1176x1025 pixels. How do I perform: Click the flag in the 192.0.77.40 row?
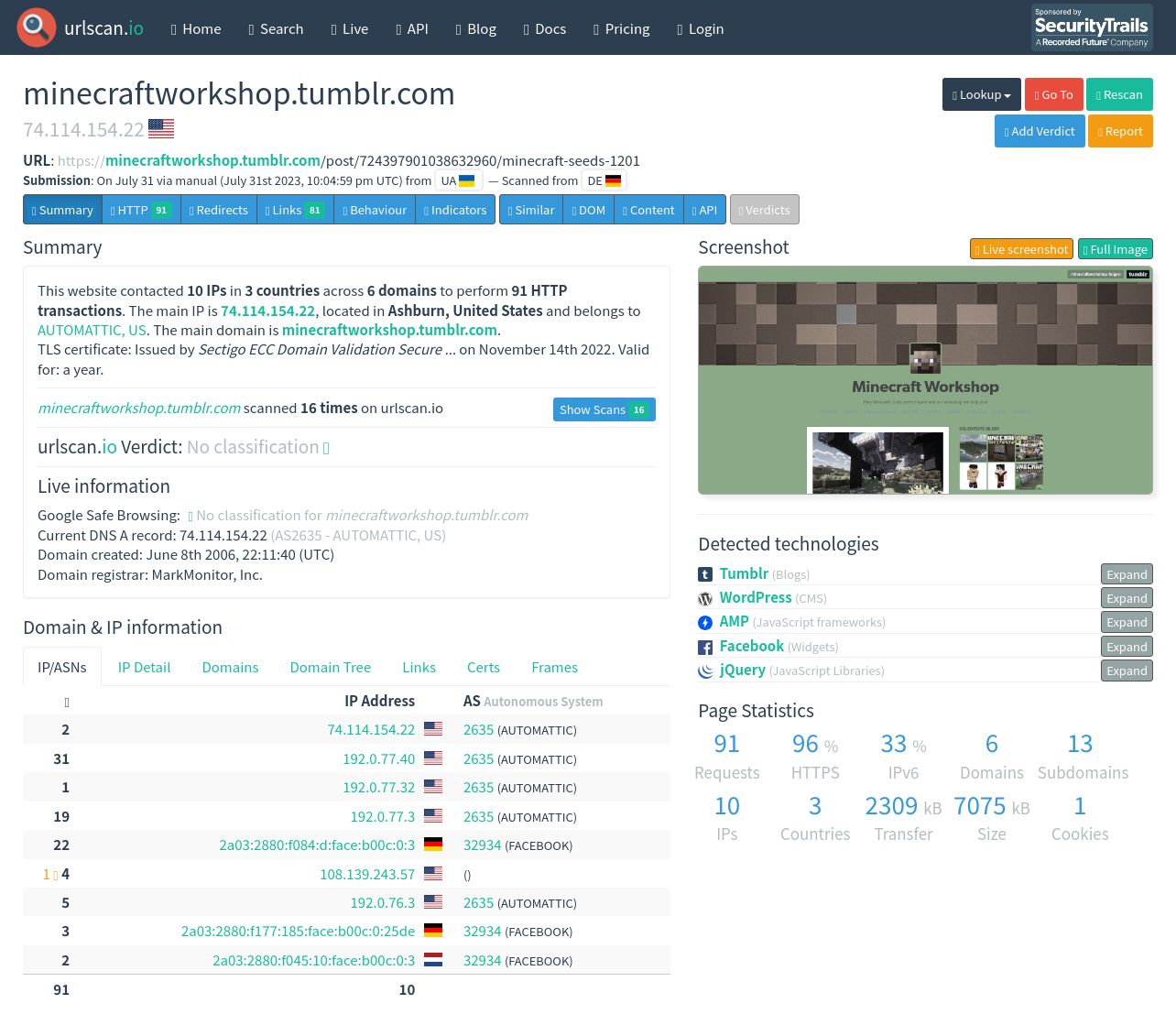(433, 758)
